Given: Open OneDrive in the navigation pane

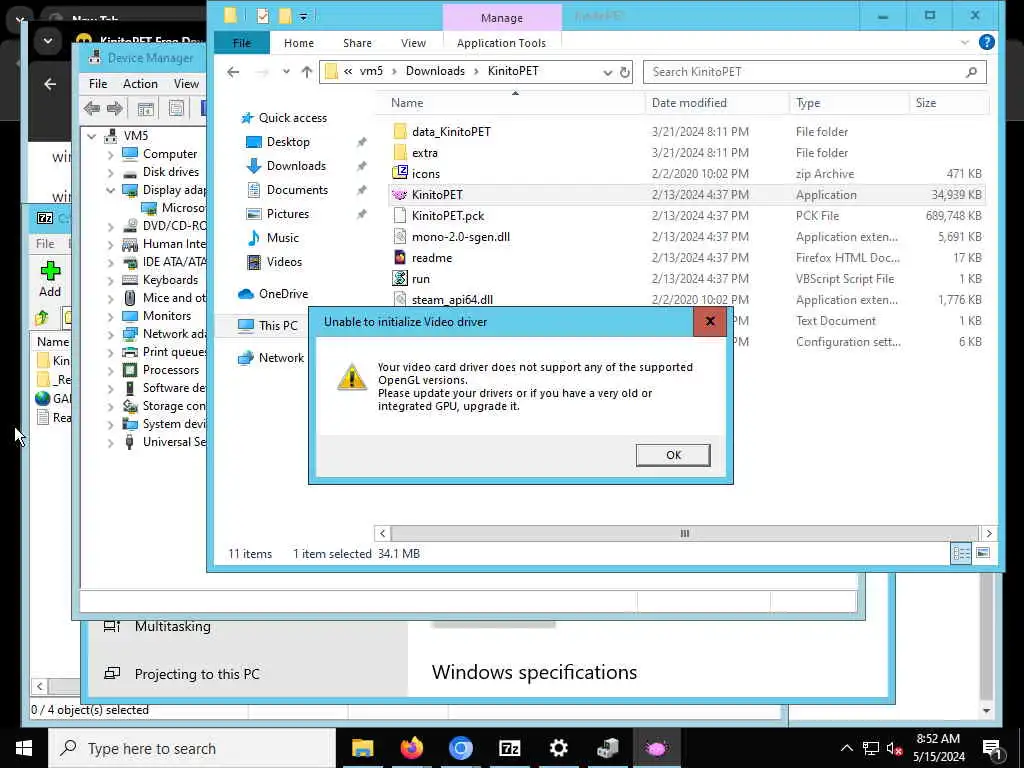Looking at the screenshot, I should coord(283,294).
